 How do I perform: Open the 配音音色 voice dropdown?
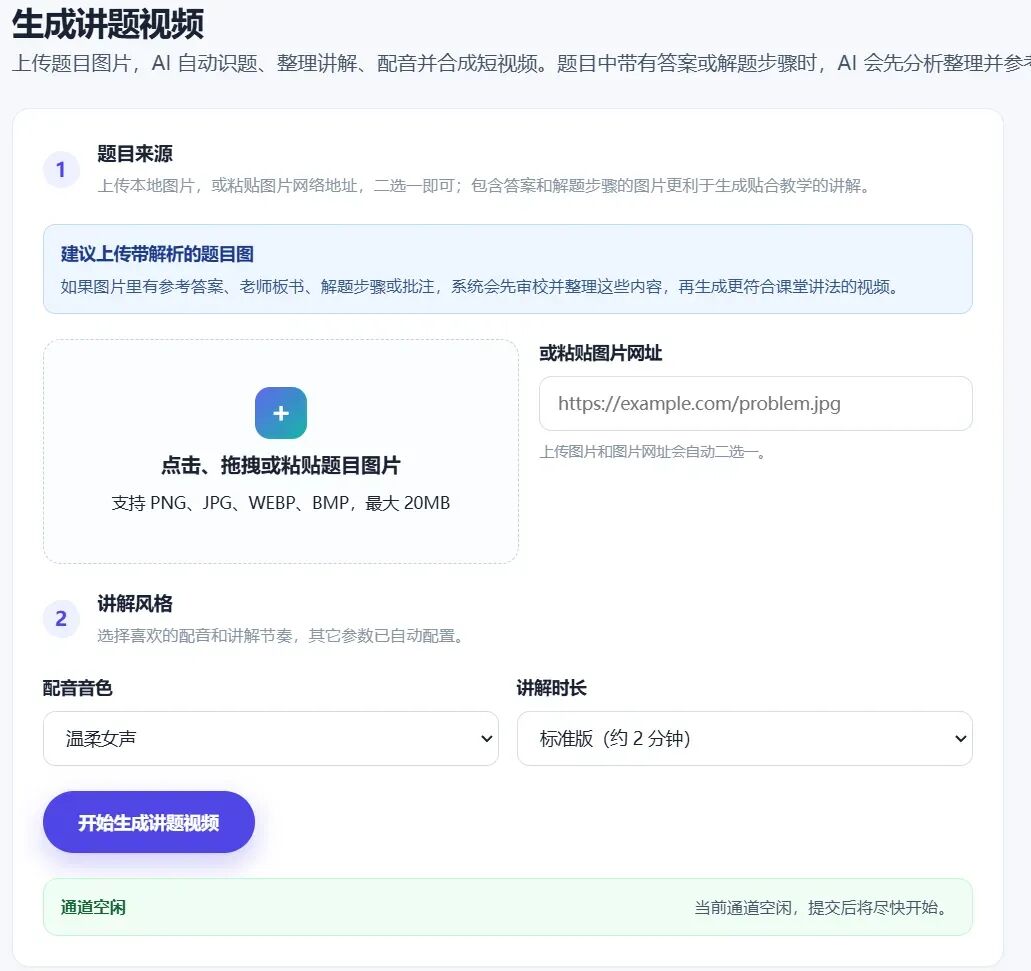(x=271, y=738)
